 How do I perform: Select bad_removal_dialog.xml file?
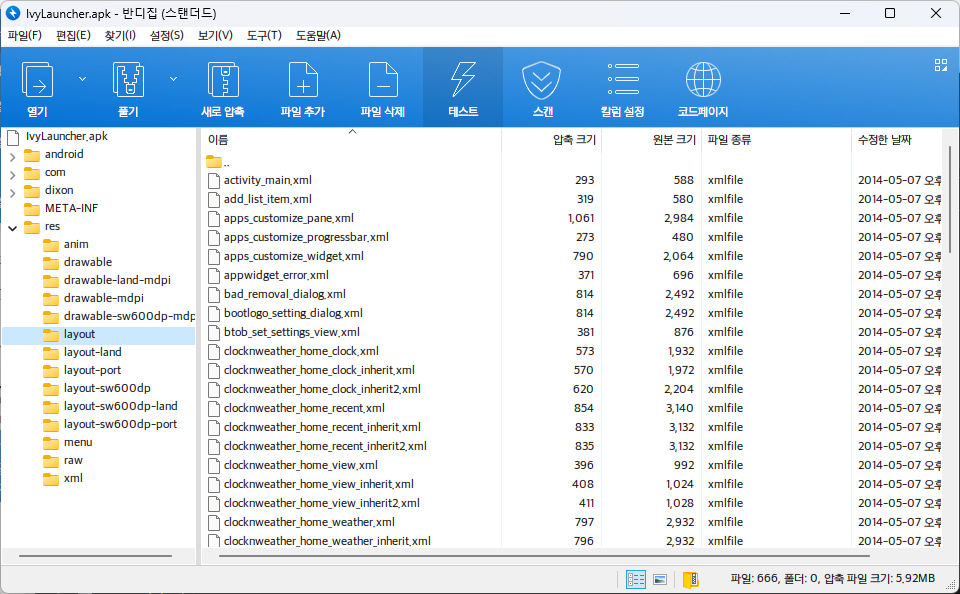285,294
